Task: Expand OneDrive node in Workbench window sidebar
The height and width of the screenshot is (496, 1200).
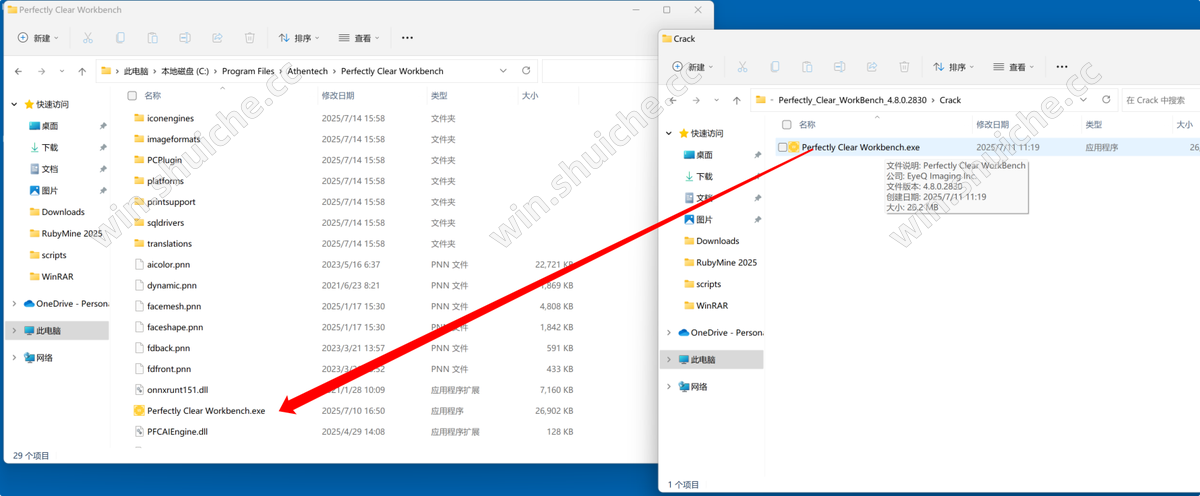Action: pos(14,303)
